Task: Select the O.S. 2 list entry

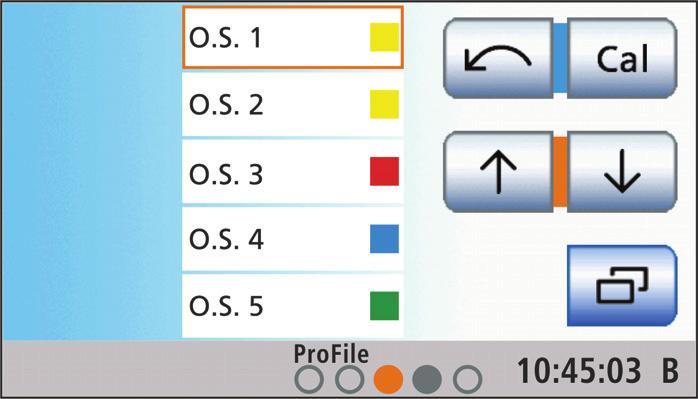Action: [293, 105]
